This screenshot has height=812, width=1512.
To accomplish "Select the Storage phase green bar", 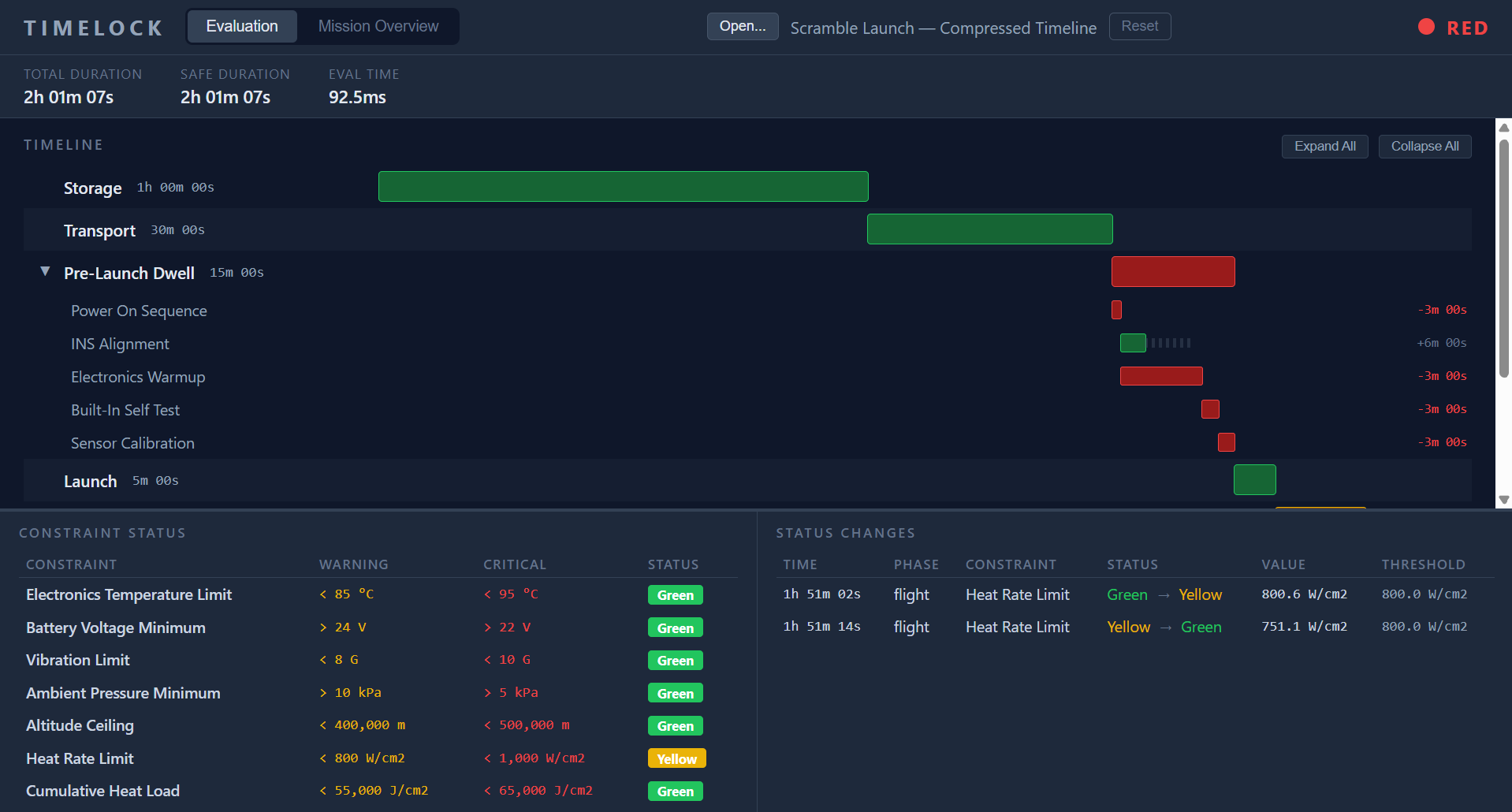I will [x=624, y=187].
